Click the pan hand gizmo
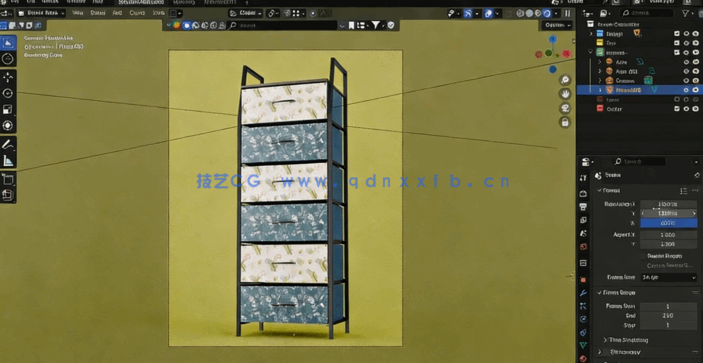 (x=565, y=94)
